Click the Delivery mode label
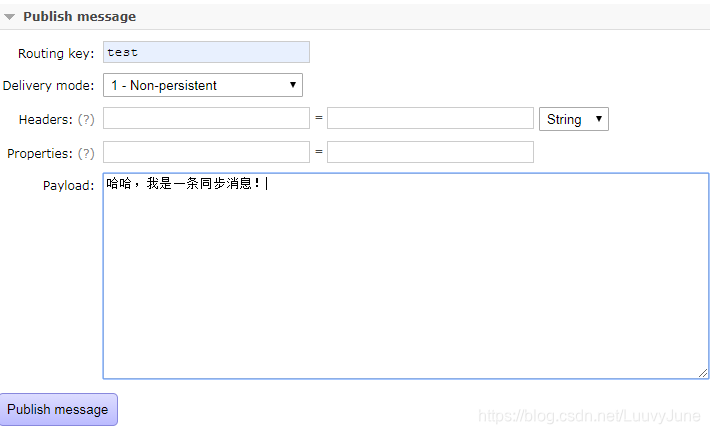 [48, 86]
